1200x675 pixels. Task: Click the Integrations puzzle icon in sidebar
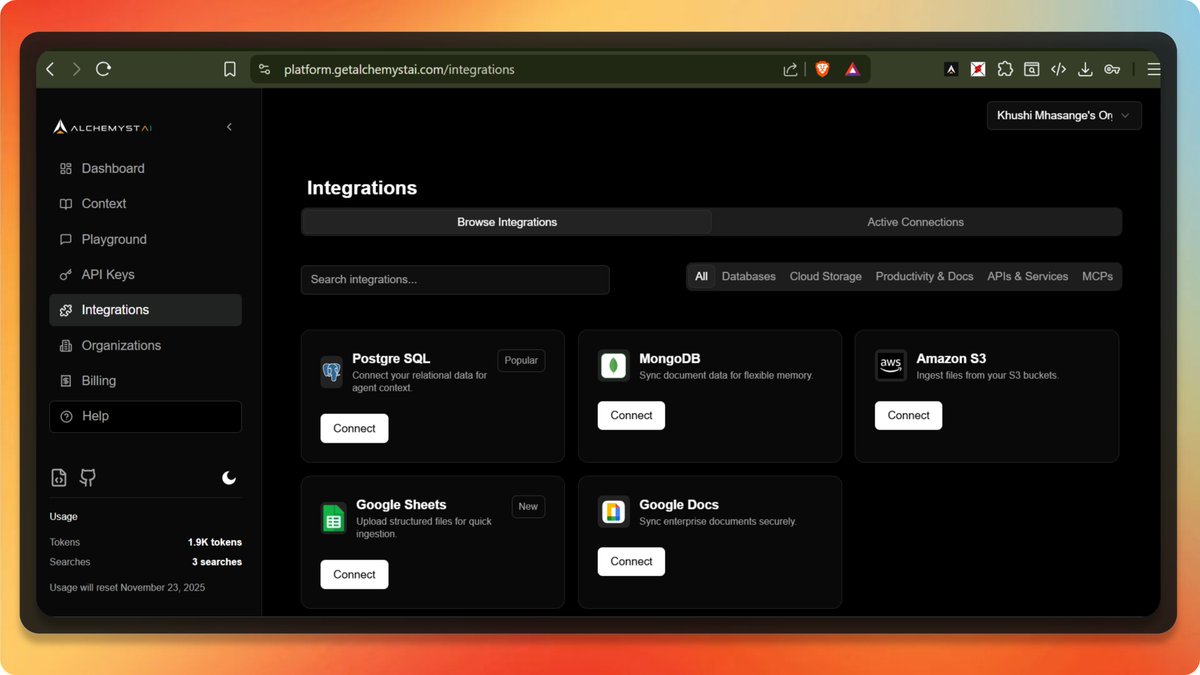pyautogui.click(x=66, y=310)
